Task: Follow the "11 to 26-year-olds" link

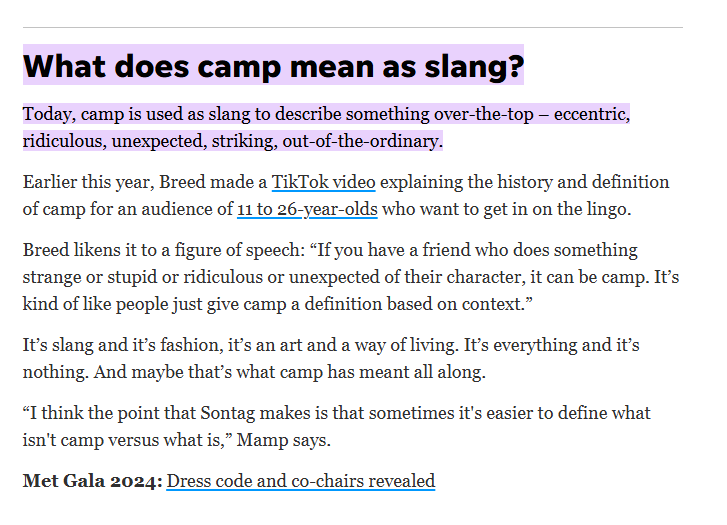Action: pyautogui.click(x=307, y=209)
